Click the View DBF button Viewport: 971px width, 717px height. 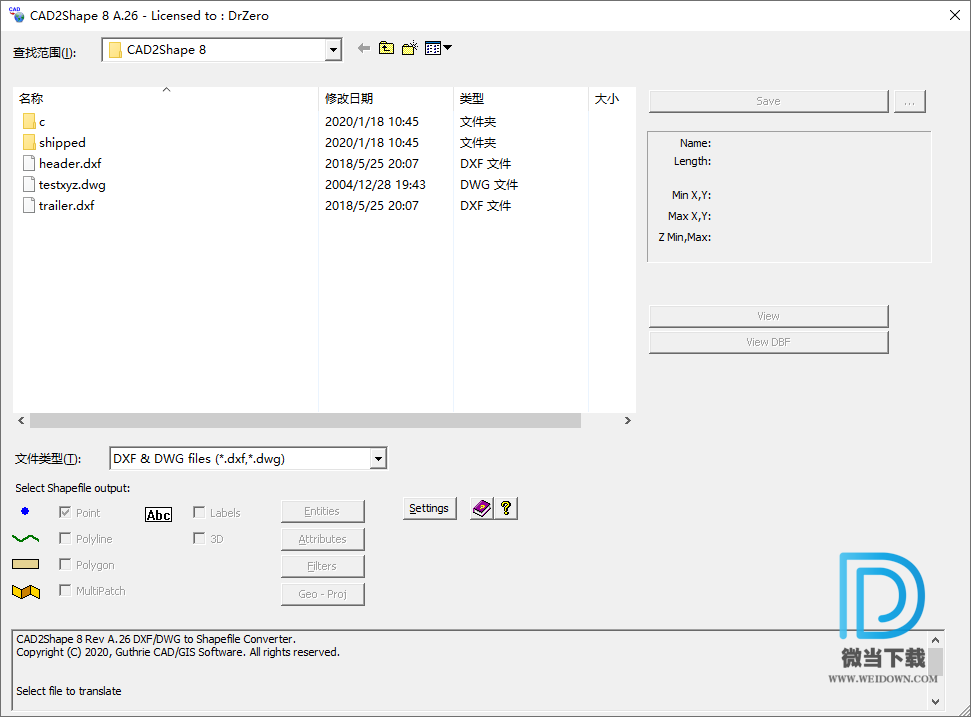pos(769,342)
